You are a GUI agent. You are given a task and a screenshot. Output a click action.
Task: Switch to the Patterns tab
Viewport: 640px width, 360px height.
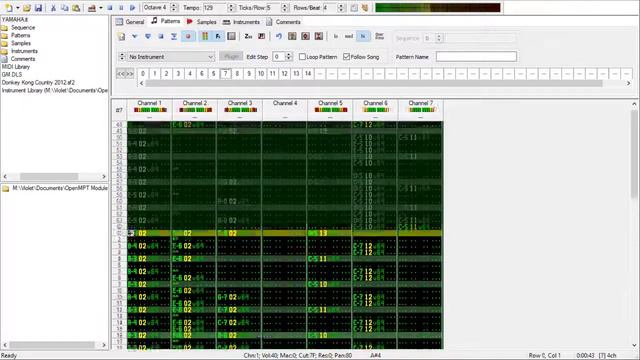(x=165, y=21)
